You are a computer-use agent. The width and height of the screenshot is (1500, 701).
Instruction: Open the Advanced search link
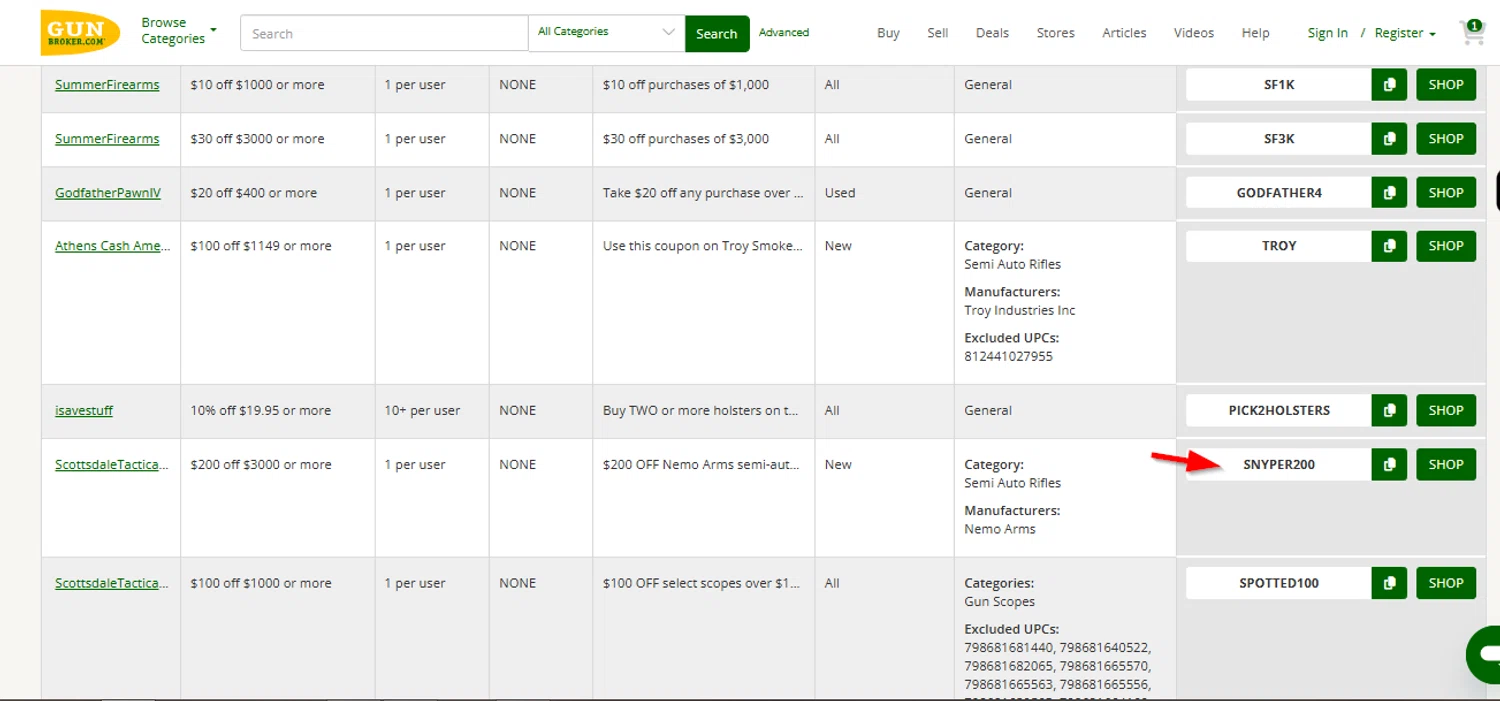[x=783, y=32]
